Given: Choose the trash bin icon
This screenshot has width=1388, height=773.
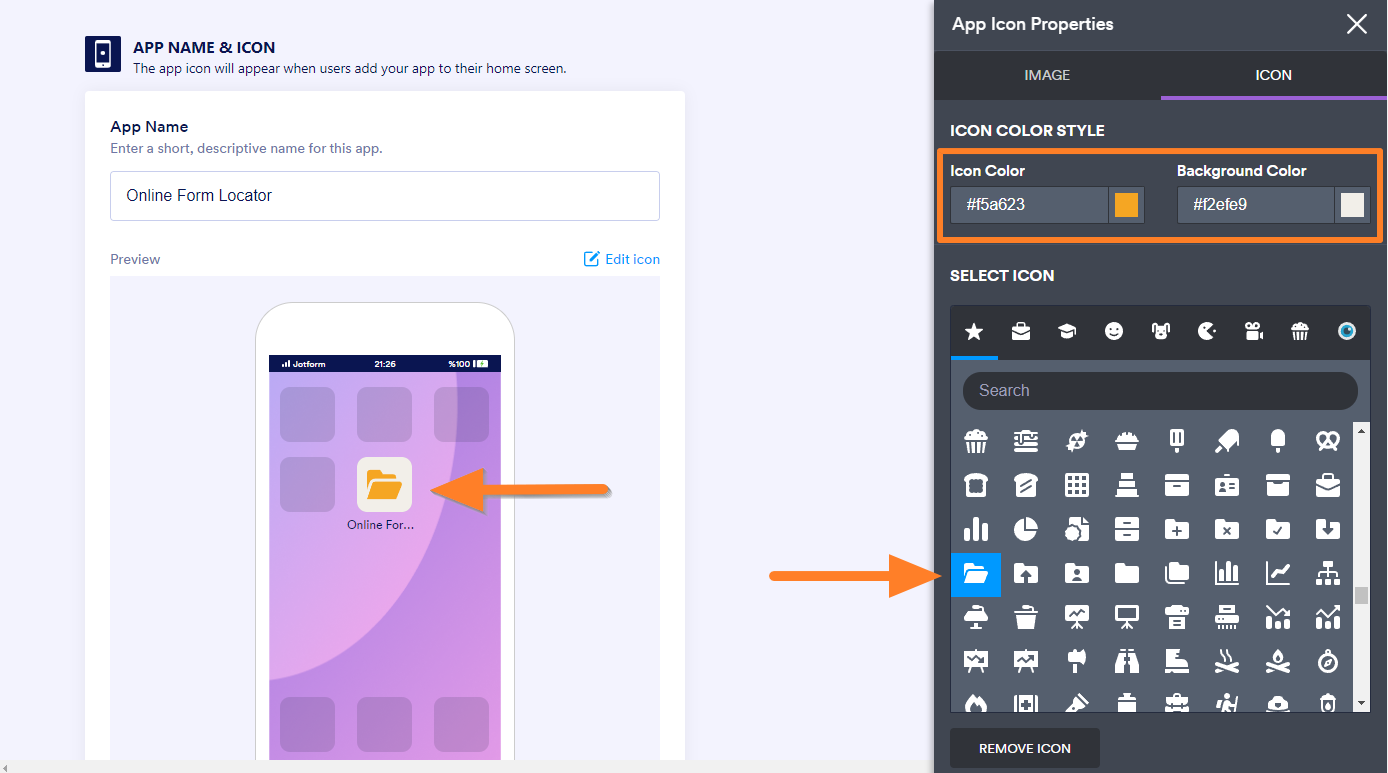Looking at the screenshot, I should [1026, 617].
